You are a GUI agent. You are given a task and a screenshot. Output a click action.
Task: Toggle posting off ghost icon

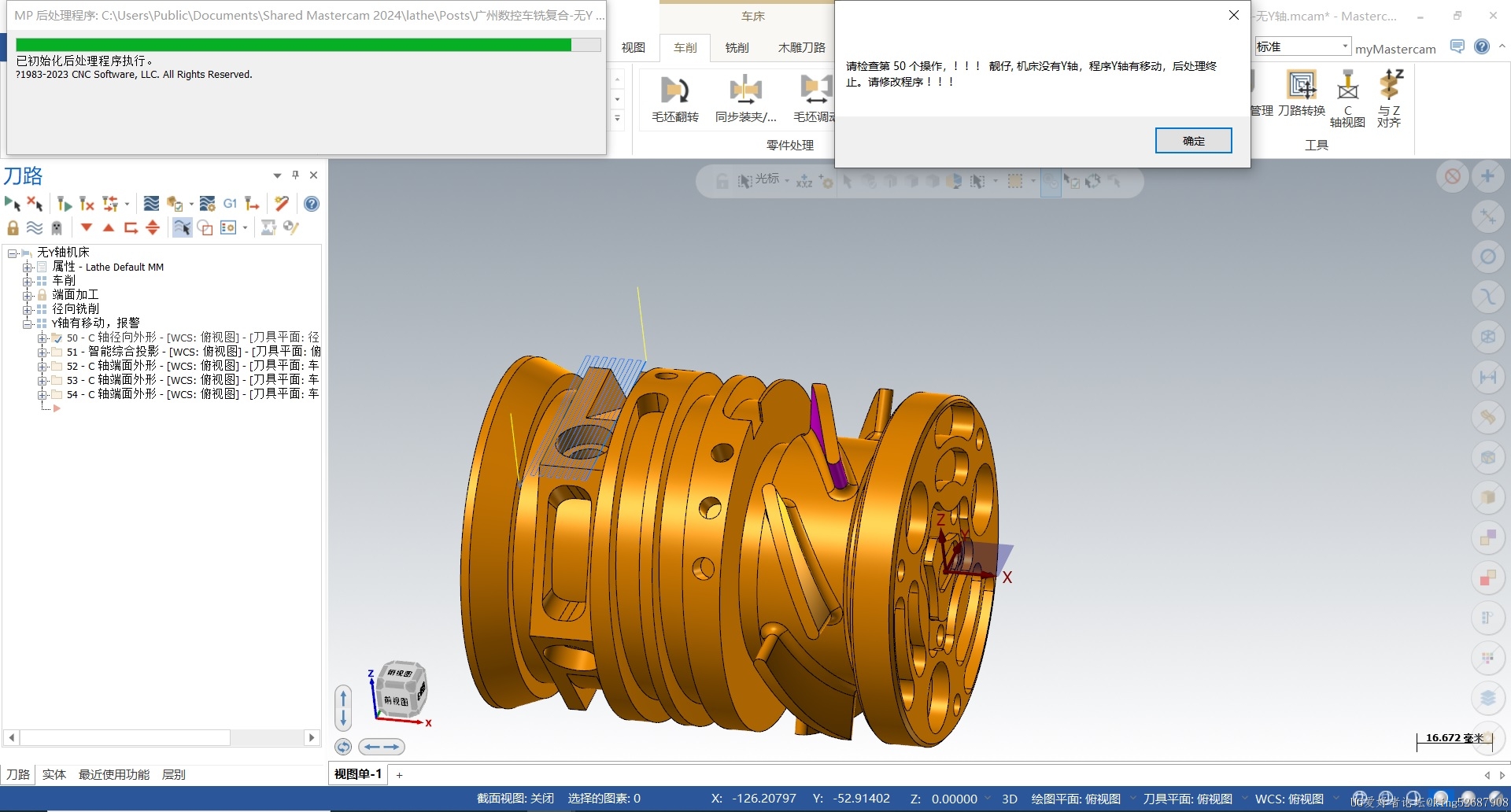pyautogui.click(x=57, y=227)
